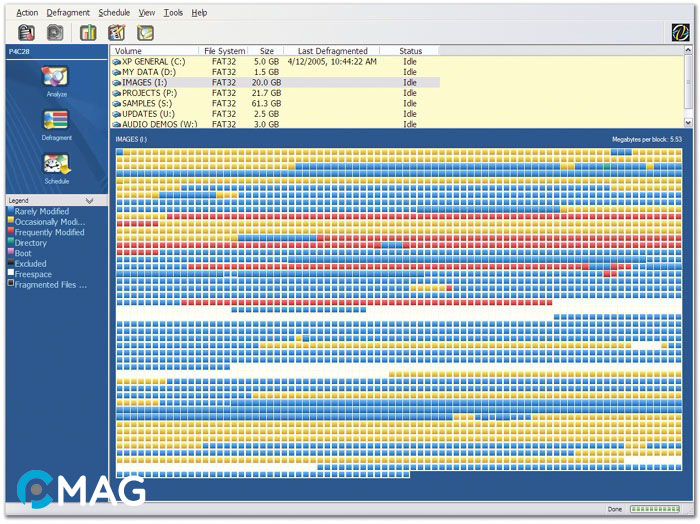The width and height of the screenshot is (700, 524).
Task: Sort by the Volume column header
Action: 154,51
